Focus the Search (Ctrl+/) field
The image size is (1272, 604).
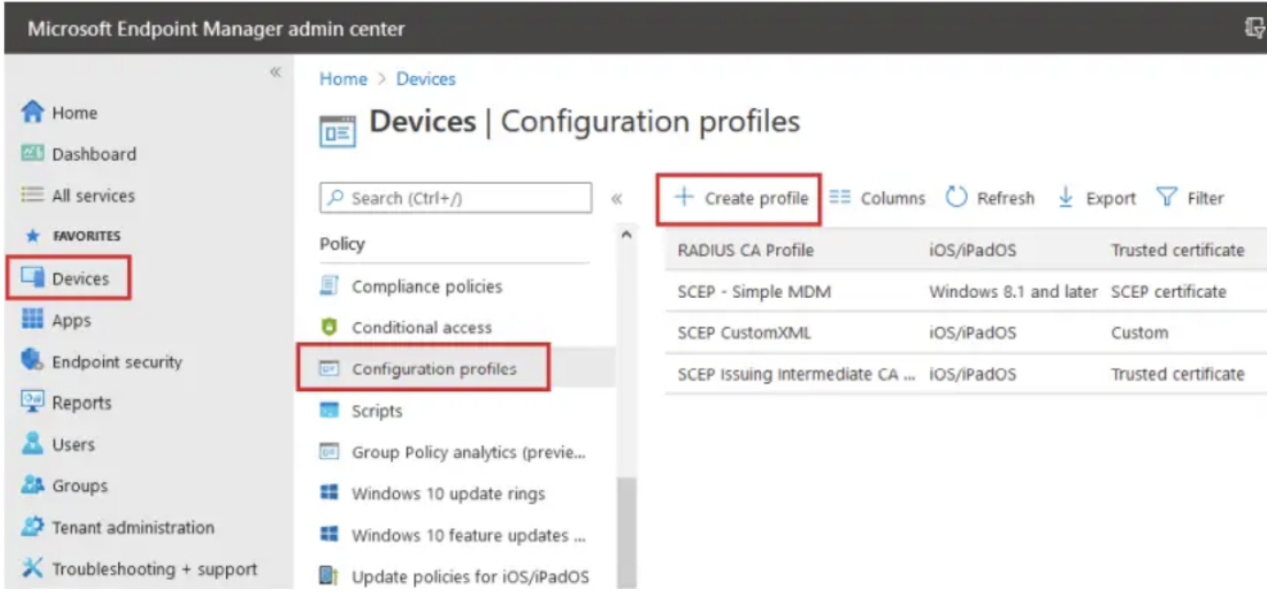tap(455, 198)
